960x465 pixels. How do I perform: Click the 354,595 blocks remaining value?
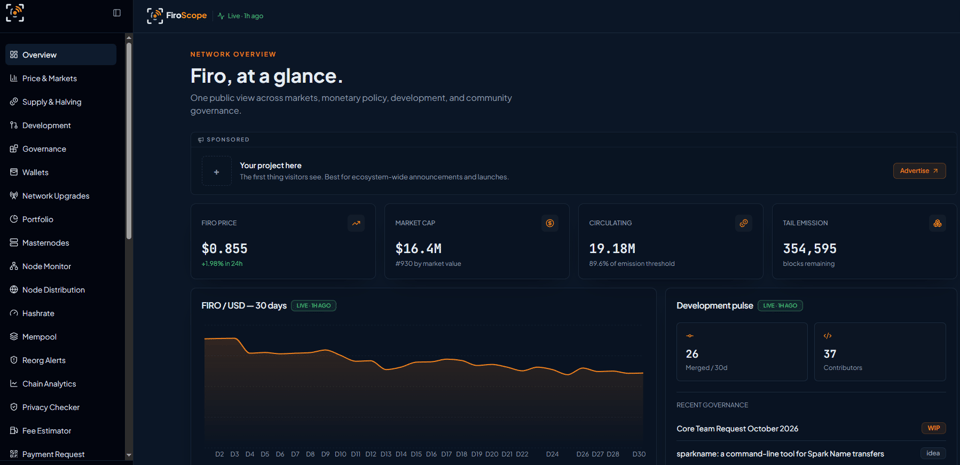810,248
